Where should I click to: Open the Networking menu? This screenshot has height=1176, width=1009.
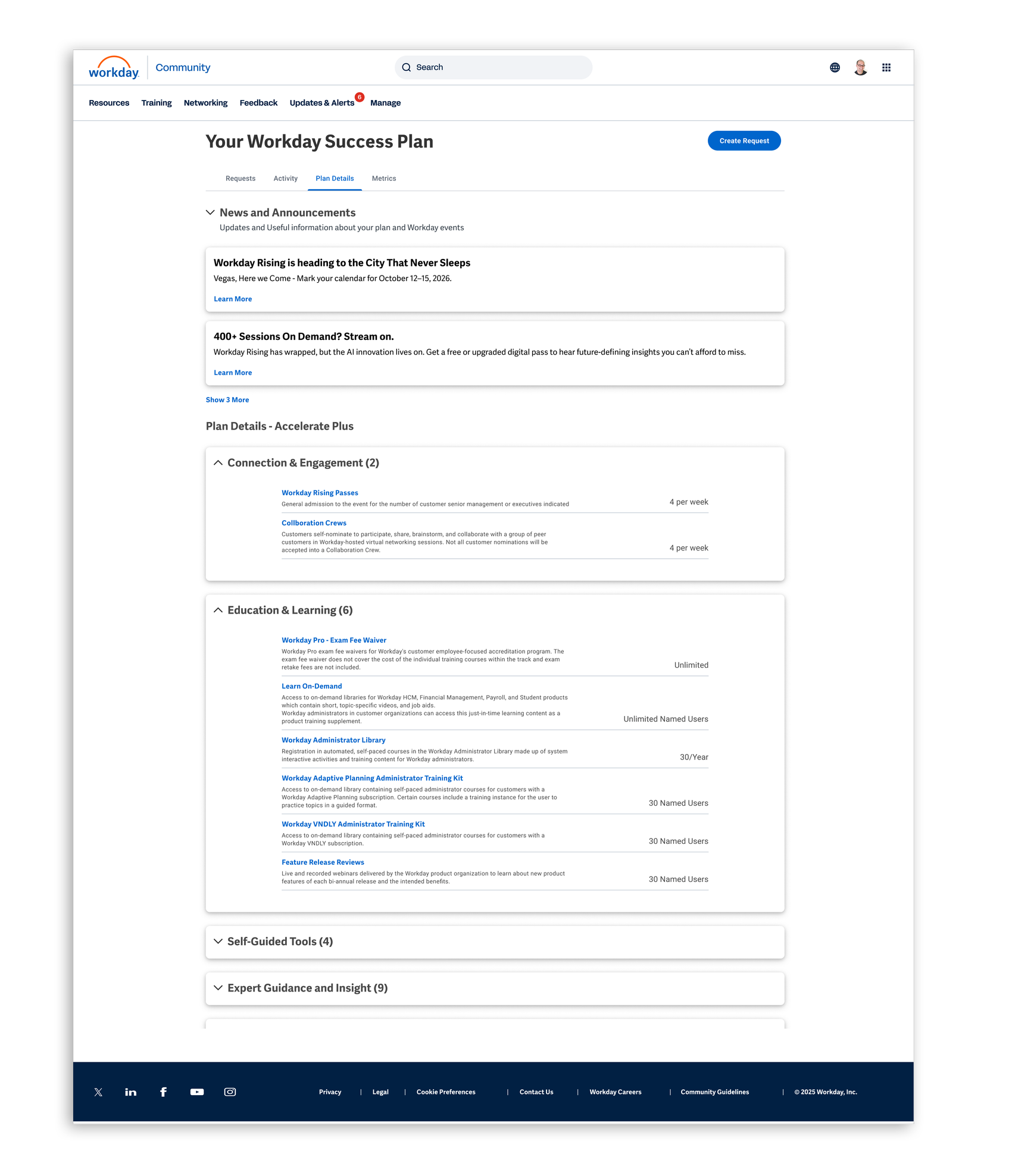click(x=205, y=103)
